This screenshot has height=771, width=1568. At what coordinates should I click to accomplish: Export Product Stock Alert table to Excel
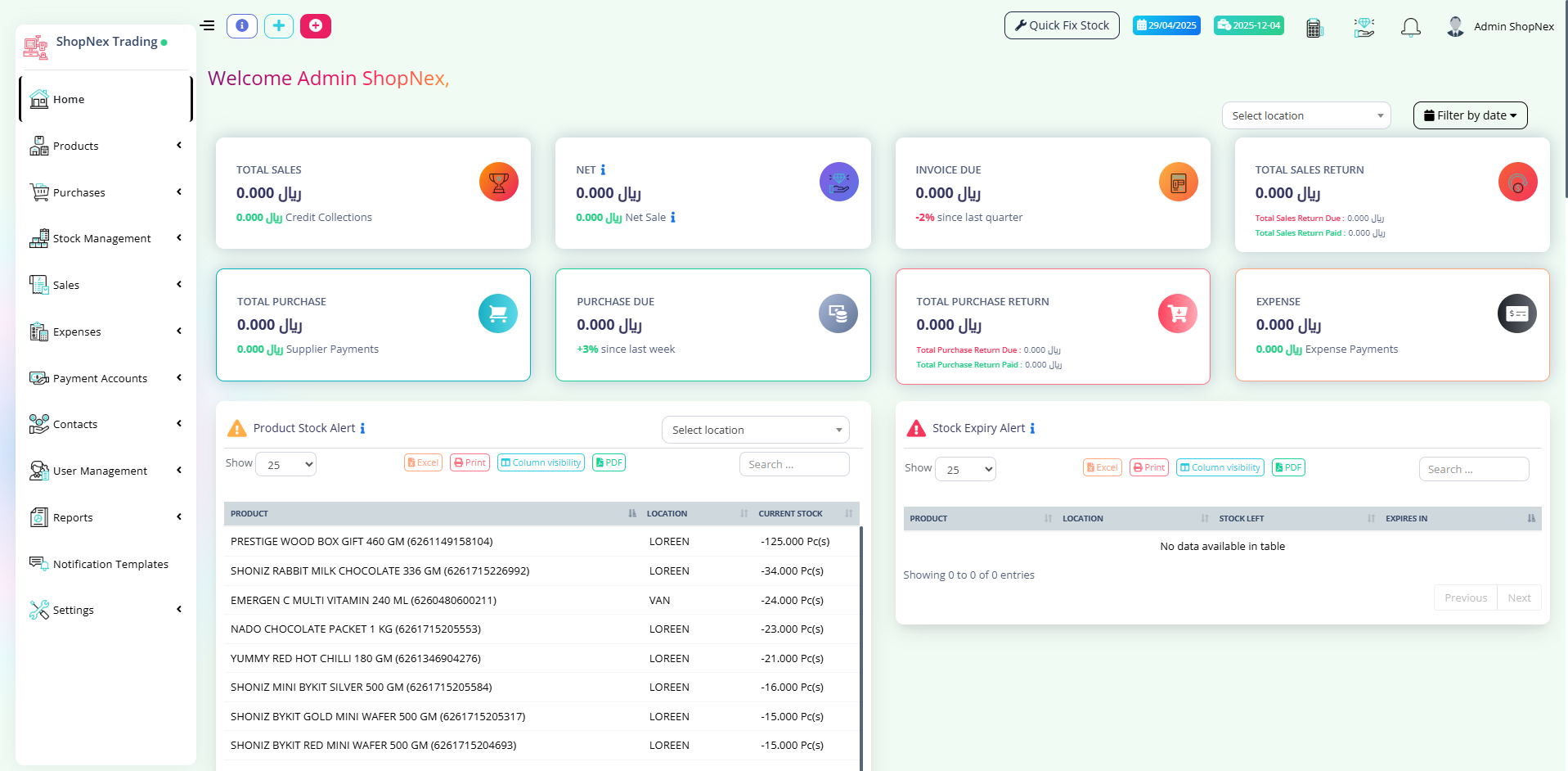tap(423, 462)
